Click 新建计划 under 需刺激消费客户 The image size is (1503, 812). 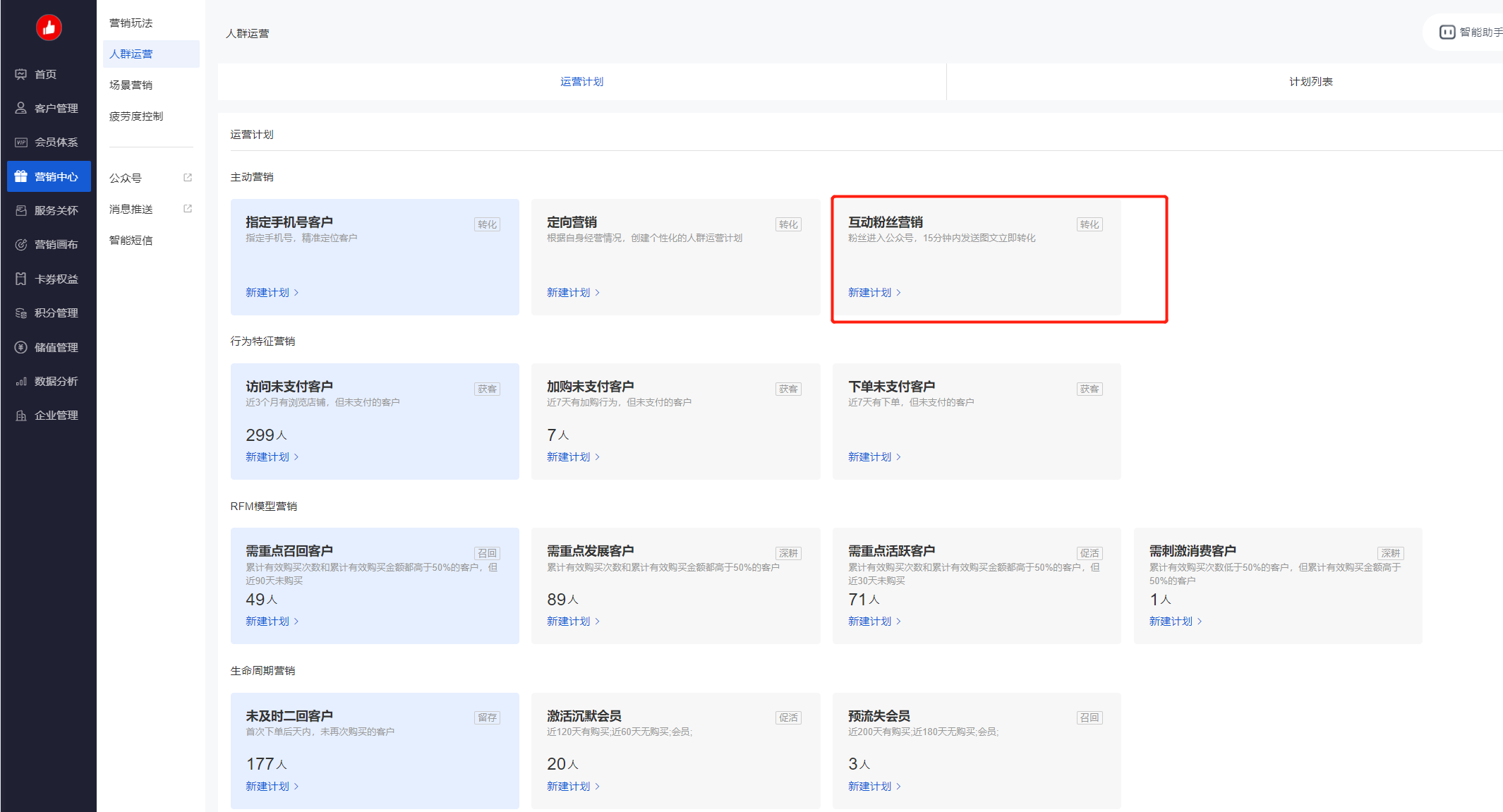(x=1175, y=621)
